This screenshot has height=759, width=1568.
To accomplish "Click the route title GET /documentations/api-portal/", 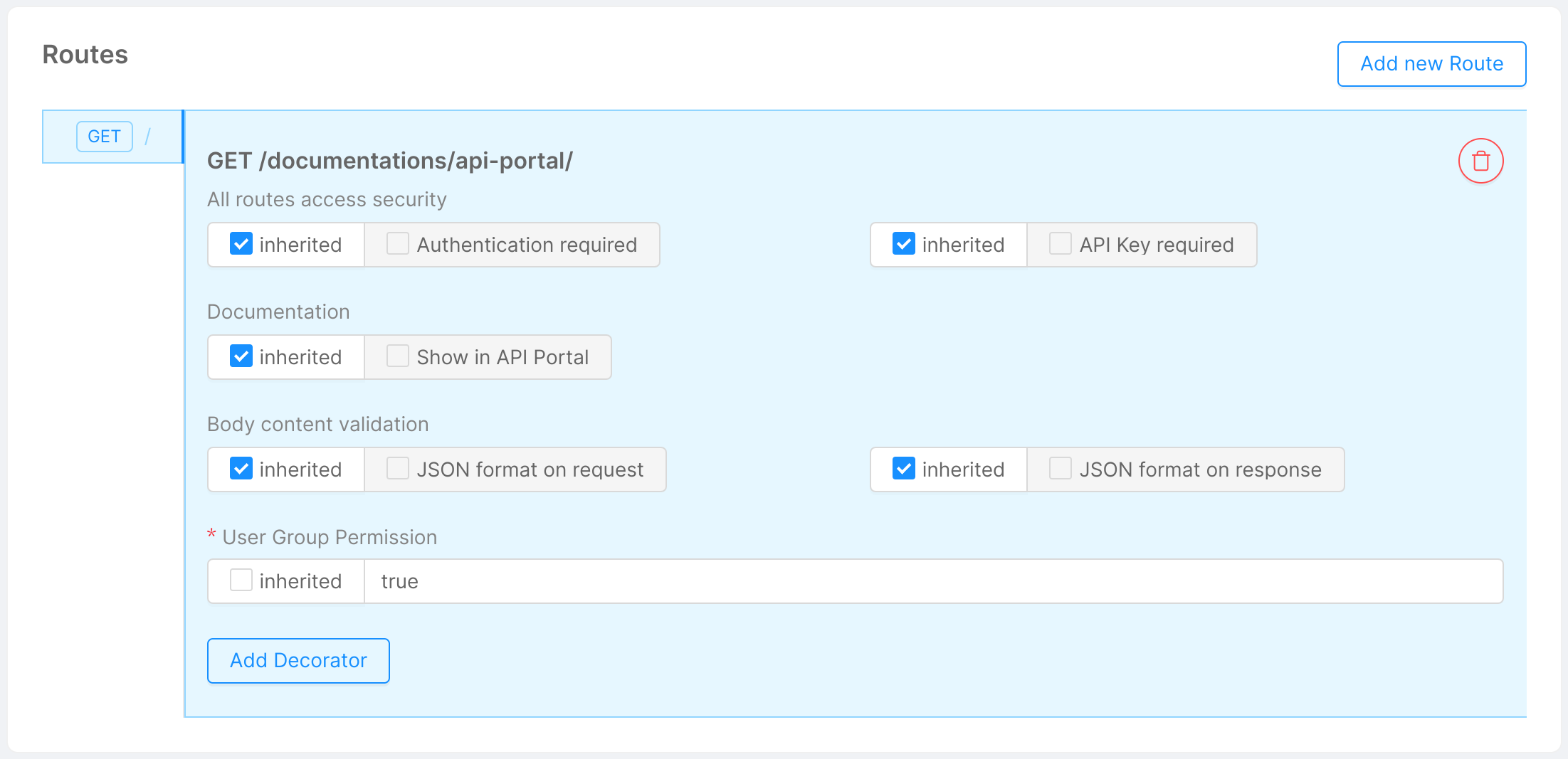I will 390,160.
